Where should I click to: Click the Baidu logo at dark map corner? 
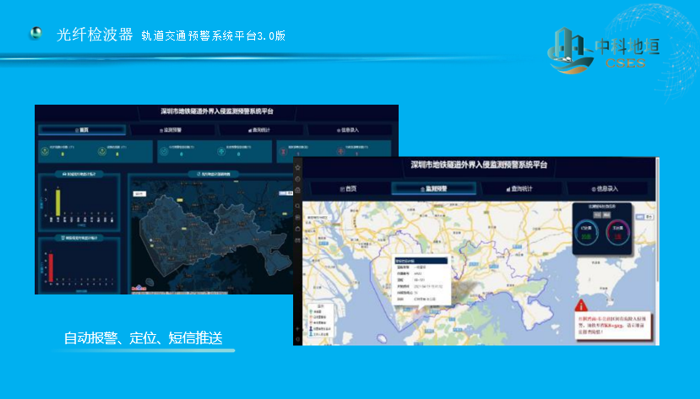[139, 288]
